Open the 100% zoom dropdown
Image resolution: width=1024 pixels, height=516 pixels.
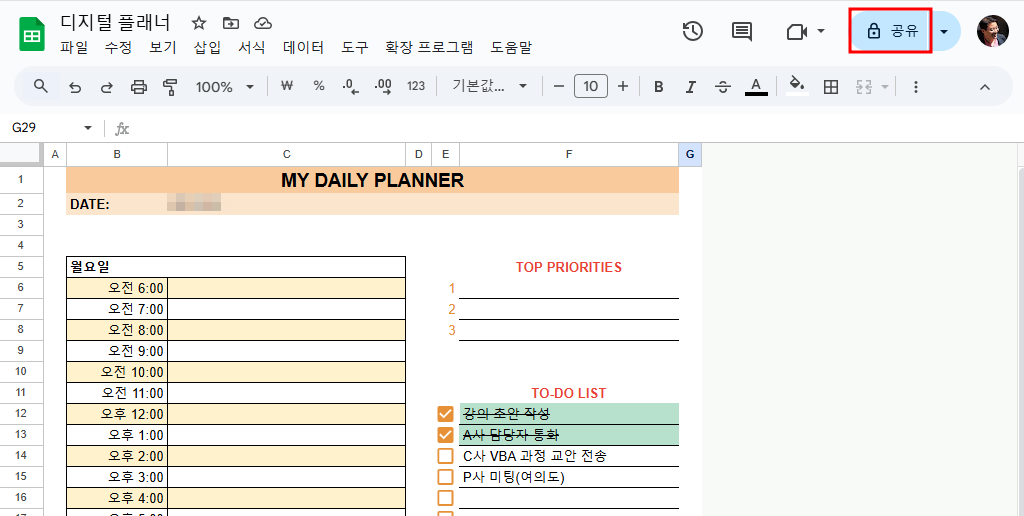point(224,87)
